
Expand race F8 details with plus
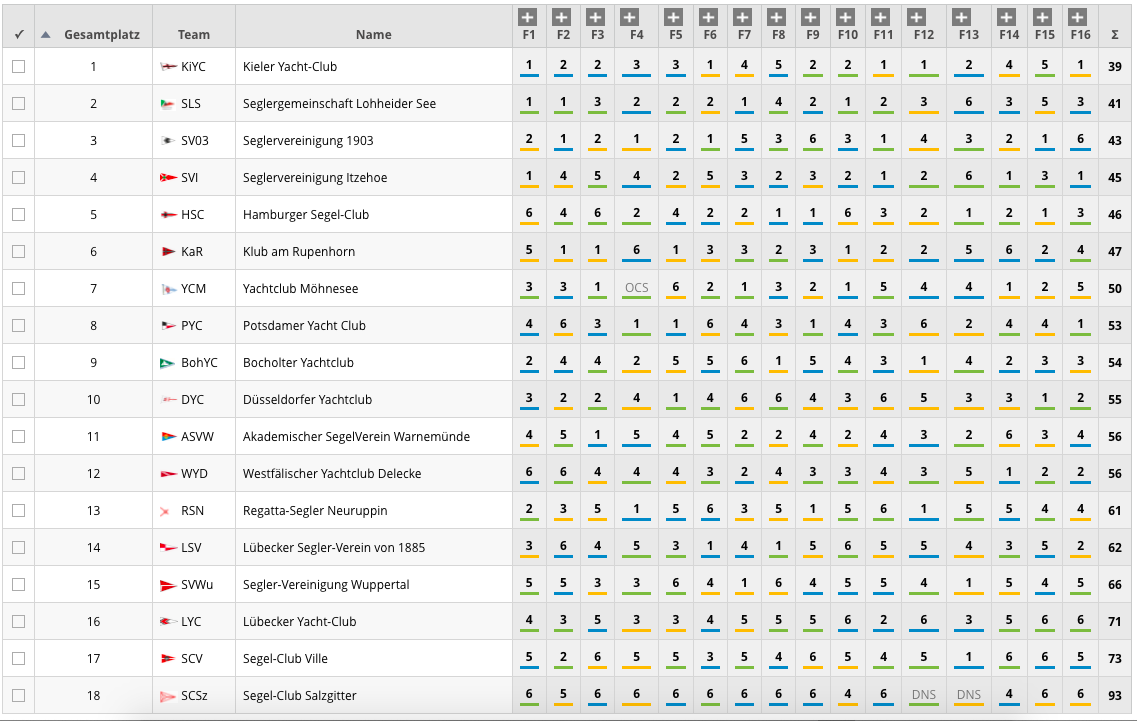[779, 17]
